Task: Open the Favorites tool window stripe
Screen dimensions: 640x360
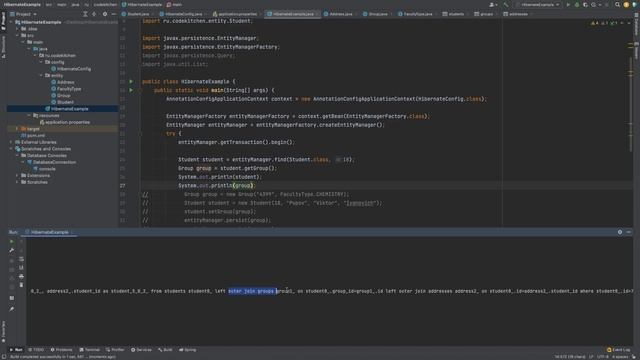Action: (x=3, y=331)
